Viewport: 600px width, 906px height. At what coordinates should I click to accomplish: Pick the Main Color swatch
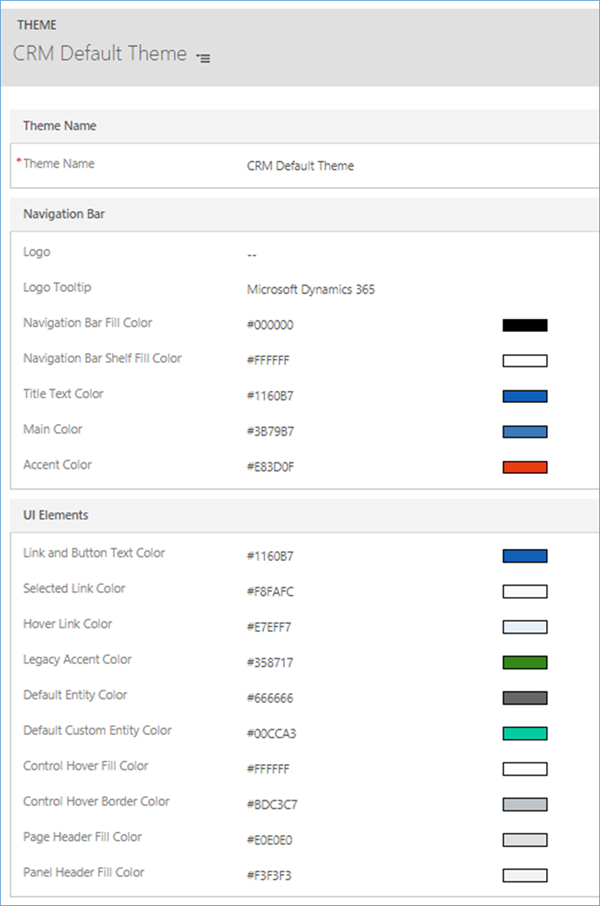click(x=524, y=432)
